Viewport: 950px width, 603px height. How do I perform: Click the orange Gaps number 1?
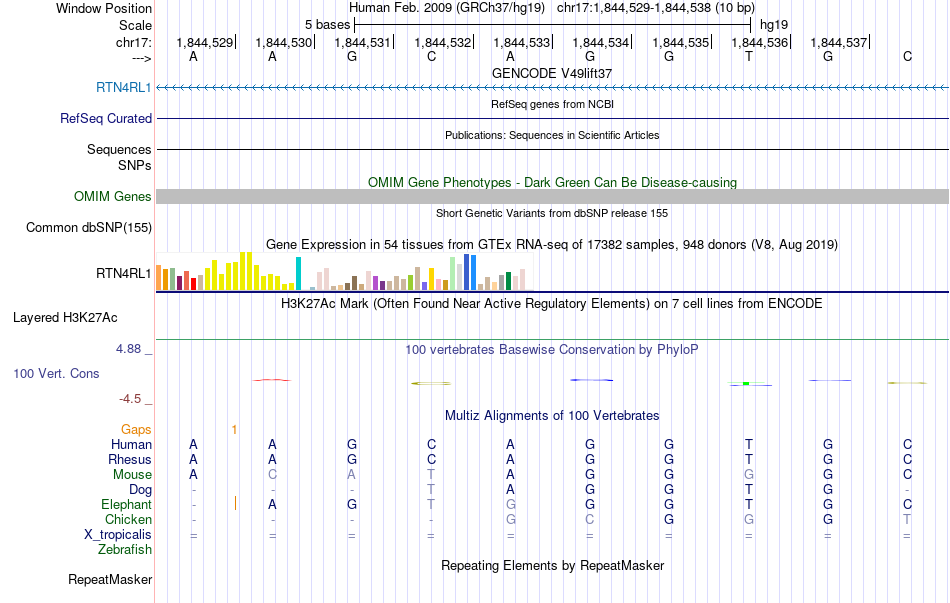234,430
